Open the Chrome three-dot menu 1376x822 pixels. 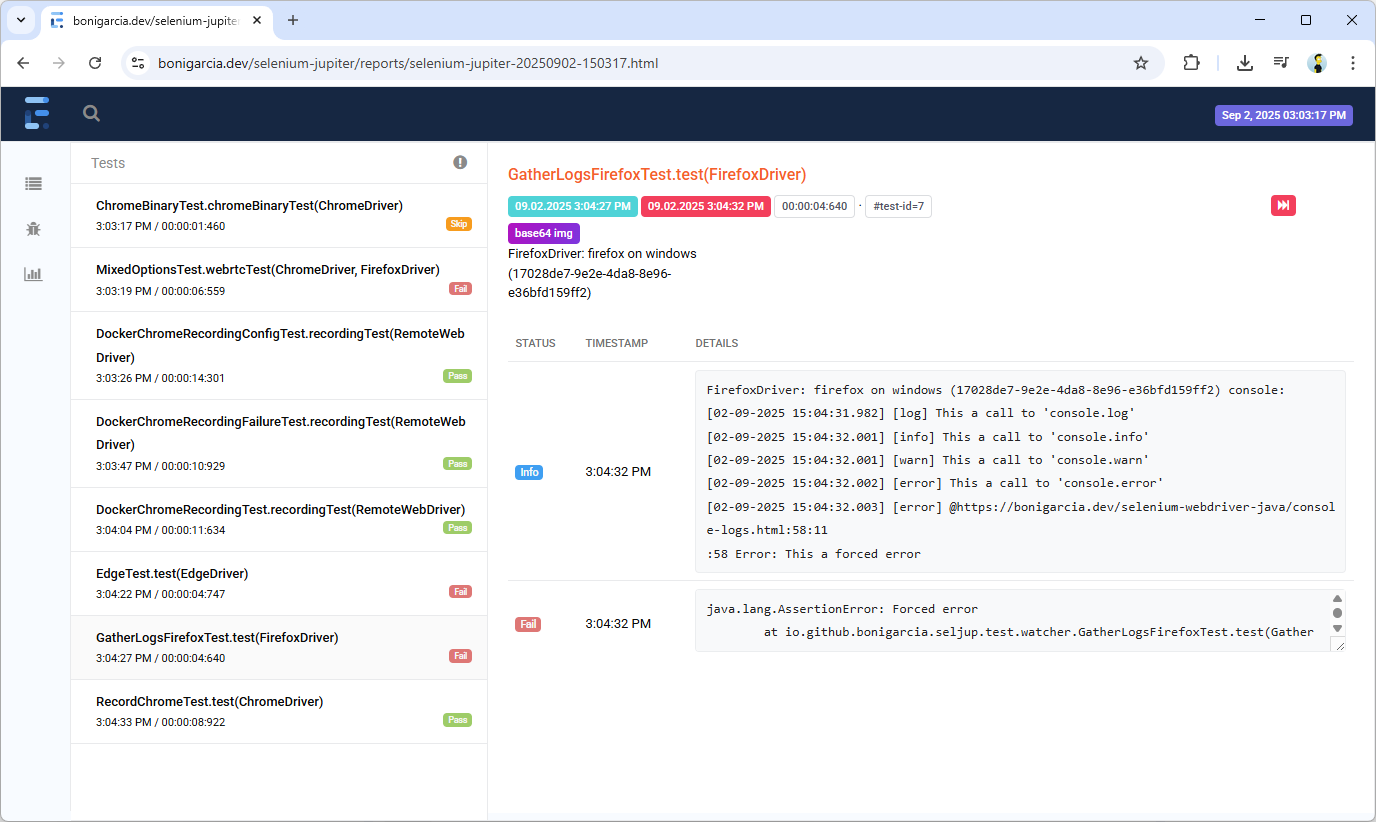coord(1353,63)
